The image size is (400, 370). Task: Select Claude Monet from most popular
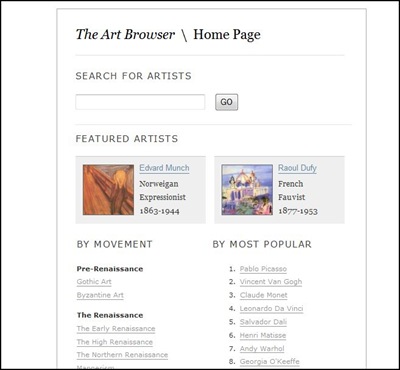pos(264,295)
